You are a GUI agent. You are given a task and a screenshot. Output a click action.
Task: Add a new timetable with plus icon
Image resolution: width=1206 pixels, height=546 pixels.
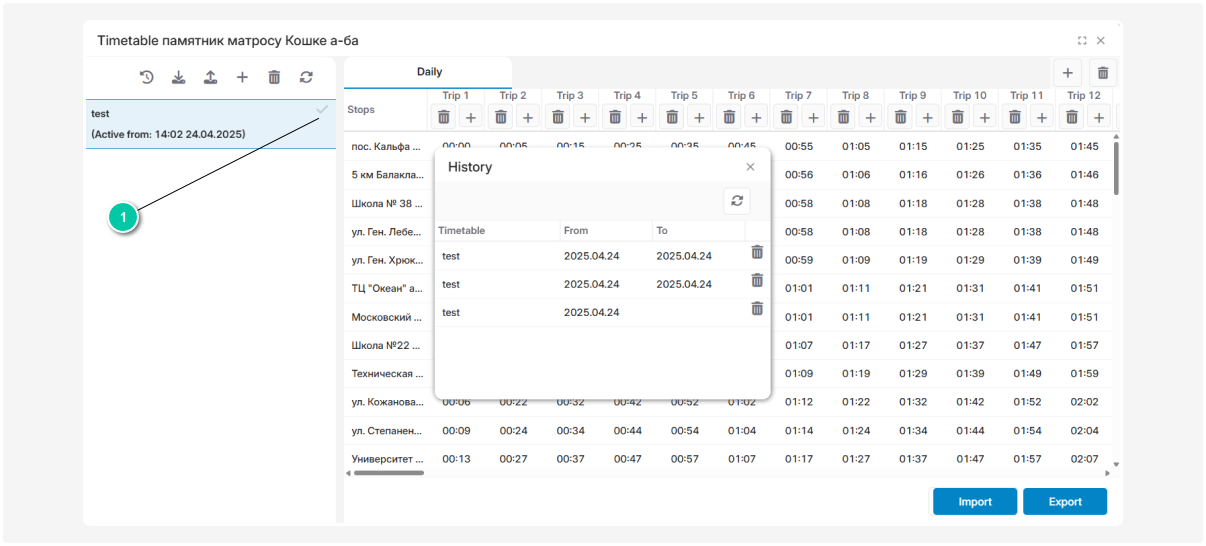click(x=242, y=77)
